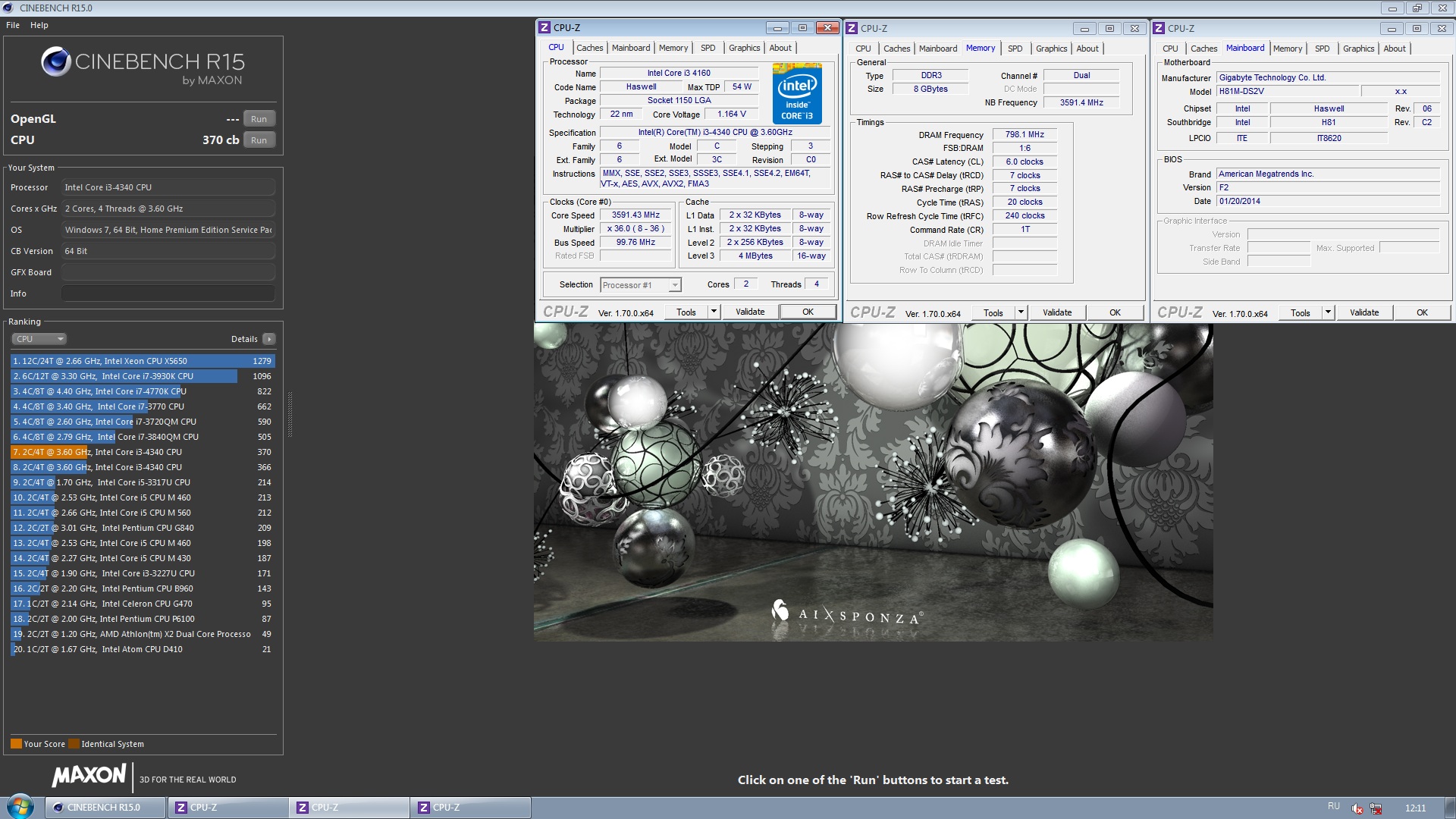Viewport: 1456px width, 819px height.
Task: Click the Identical System legend swatch
Action: 74,744
